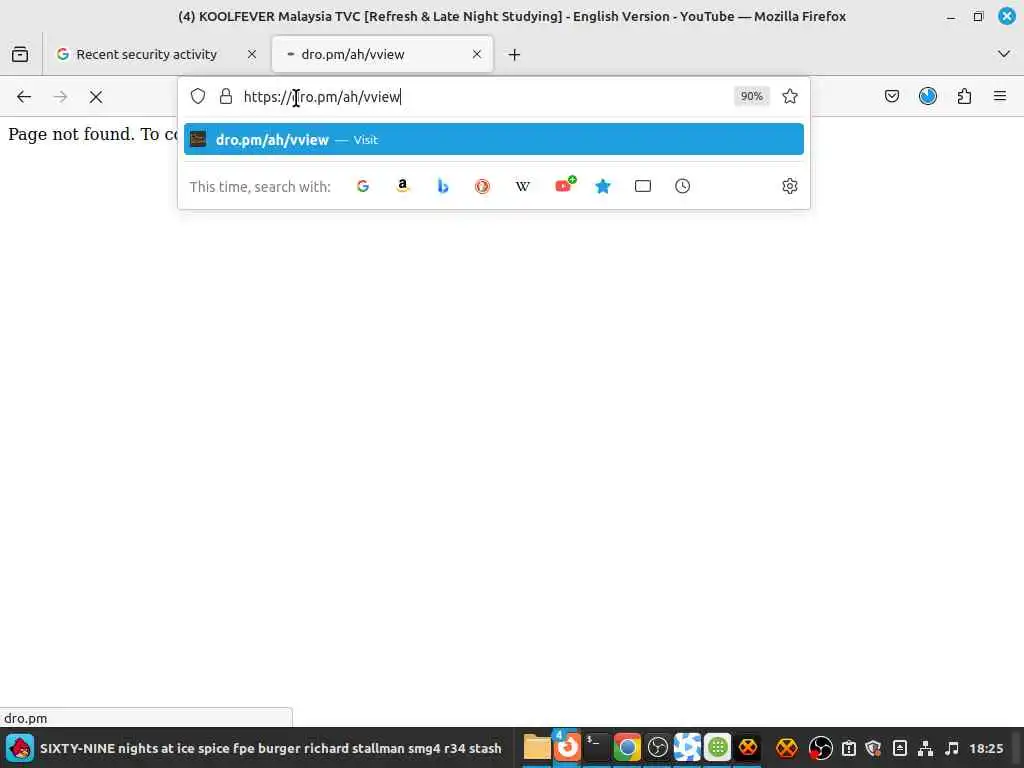Click the SIXTY-NINE nights taskbar window title
Image resolution: width=1024 pixels, height=768 pixels.
pyautogui.click(x=270, y=748)
